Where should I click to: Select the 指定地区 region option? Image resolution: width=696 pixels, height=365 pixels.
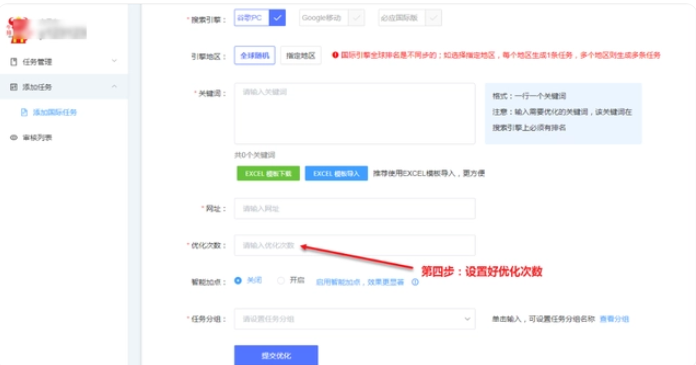tap(301, 56)
